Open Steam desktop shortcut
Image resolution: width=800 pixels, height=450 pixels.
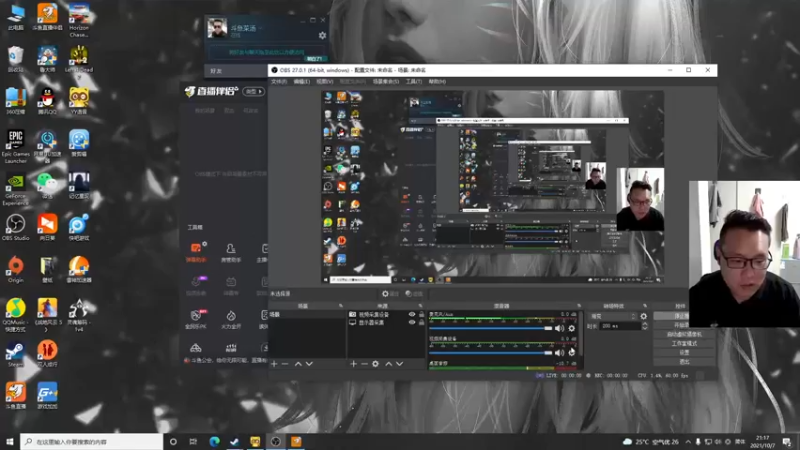15,355
